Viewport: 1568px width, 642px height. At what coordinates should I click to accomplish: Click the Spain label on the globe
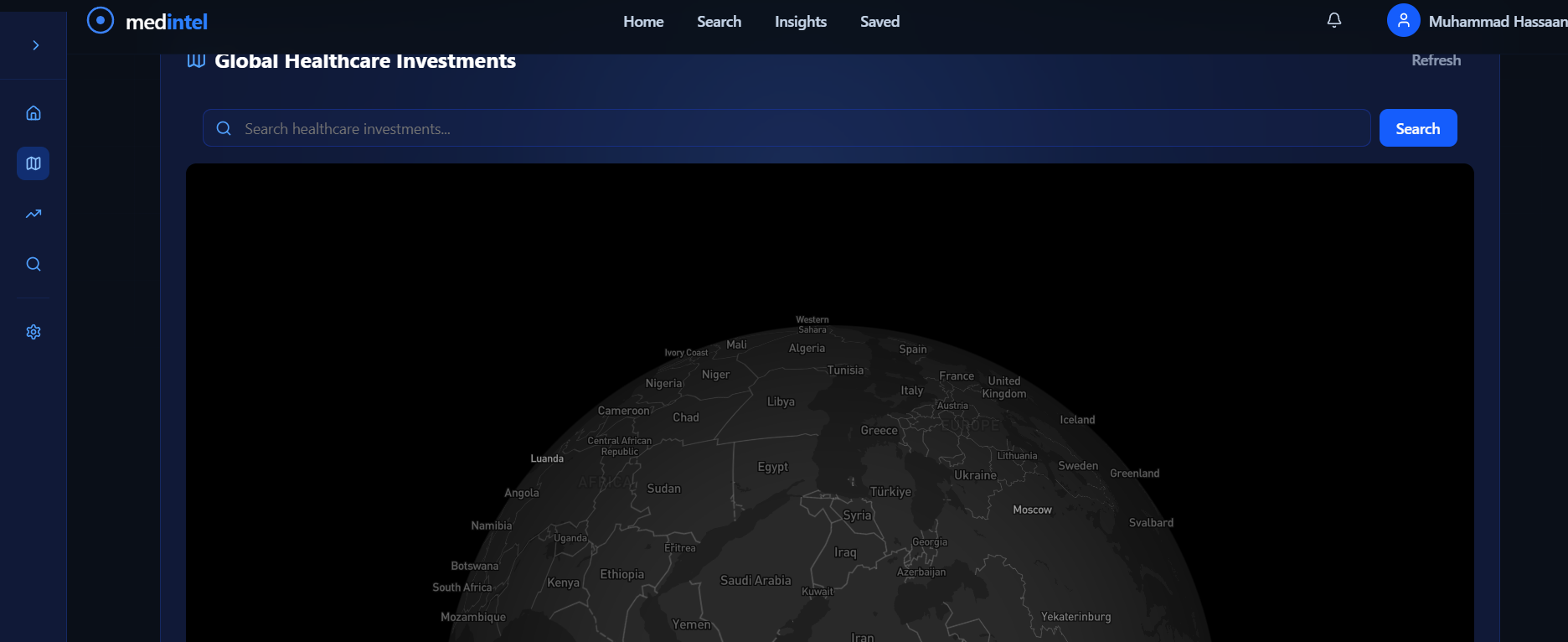(913, 349)
